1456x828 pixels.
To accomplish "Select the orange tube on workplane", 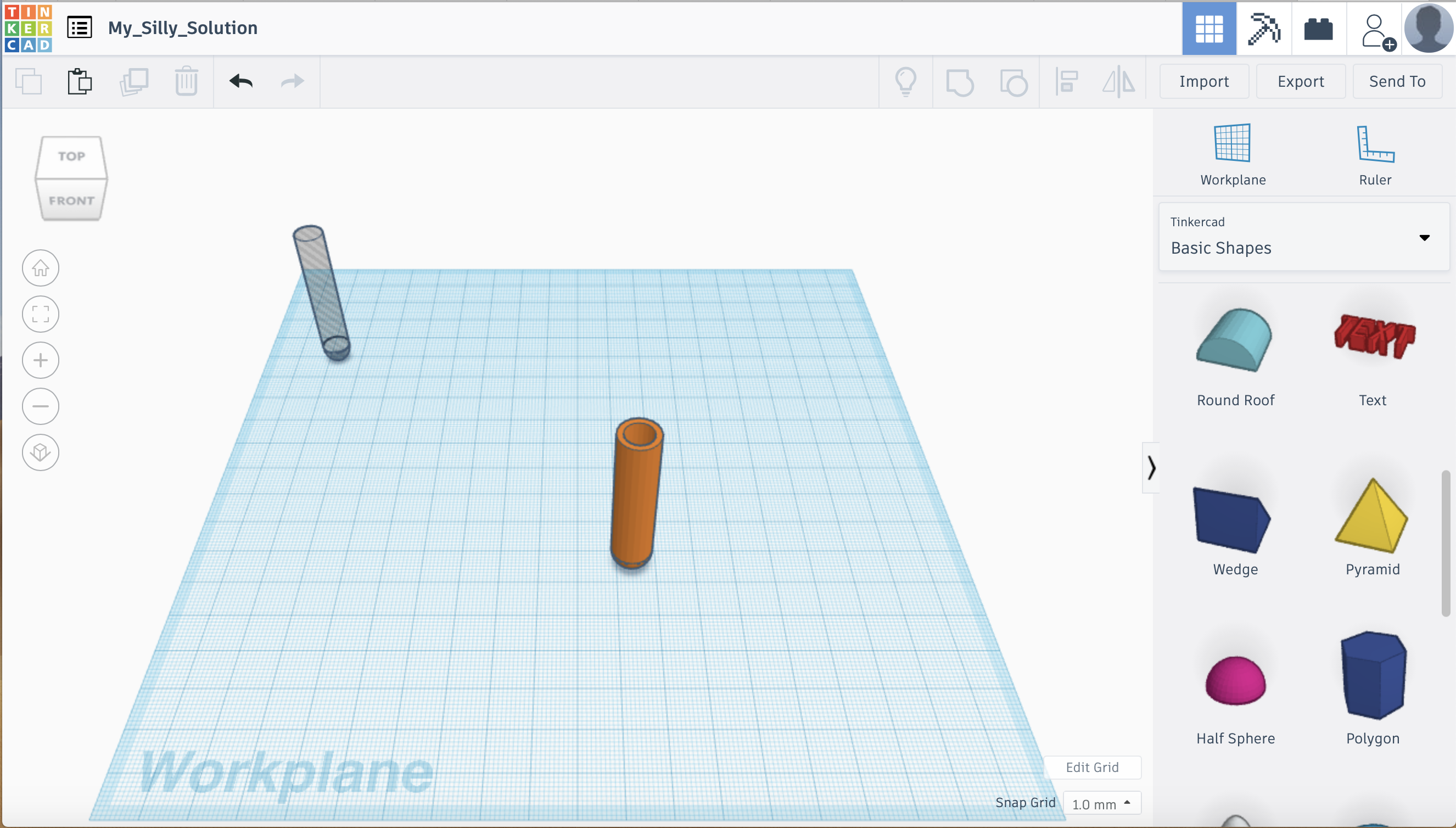I will (637, 494).
